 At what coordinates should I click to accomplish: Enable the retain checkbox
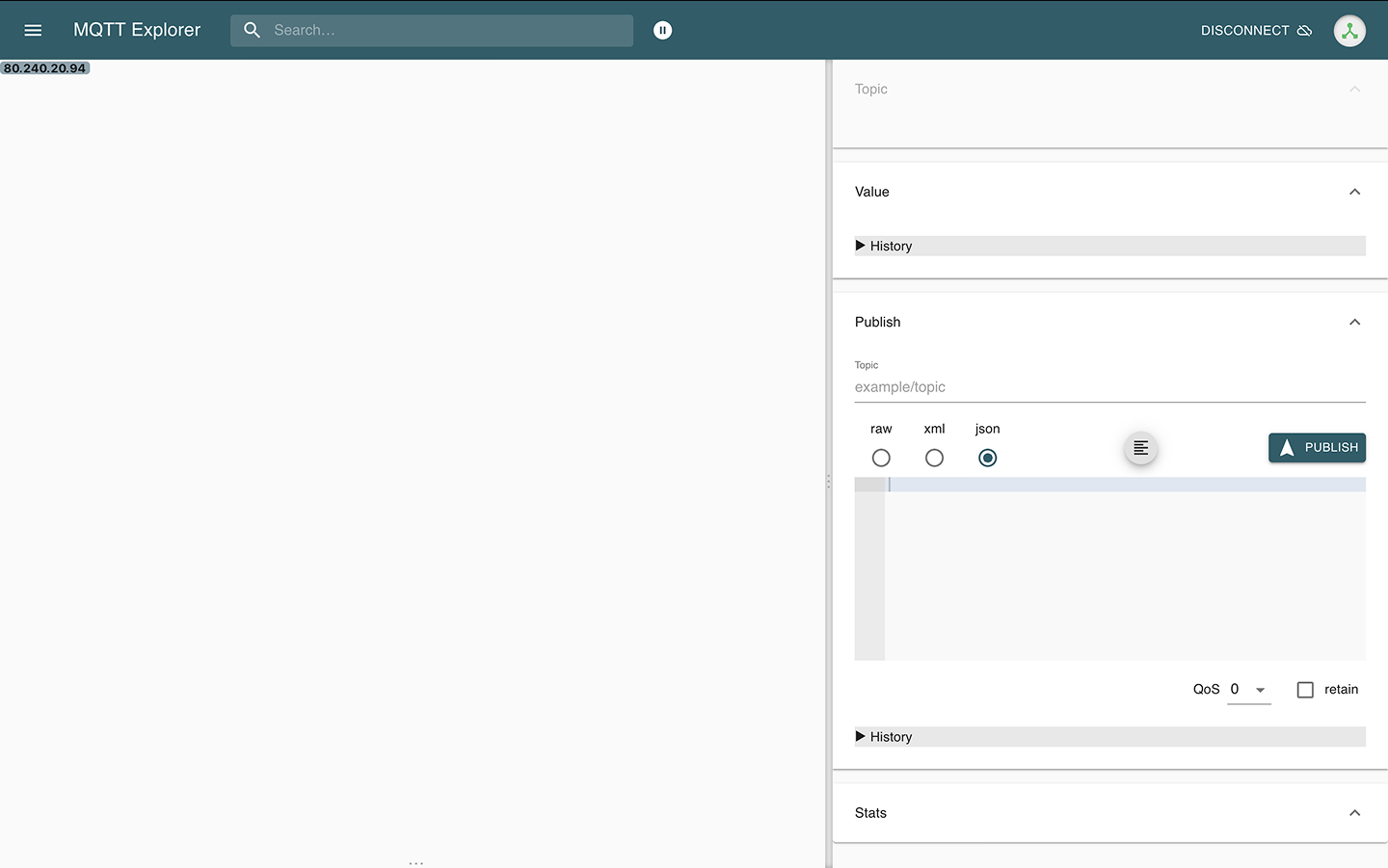click(x=1305, y=689)
